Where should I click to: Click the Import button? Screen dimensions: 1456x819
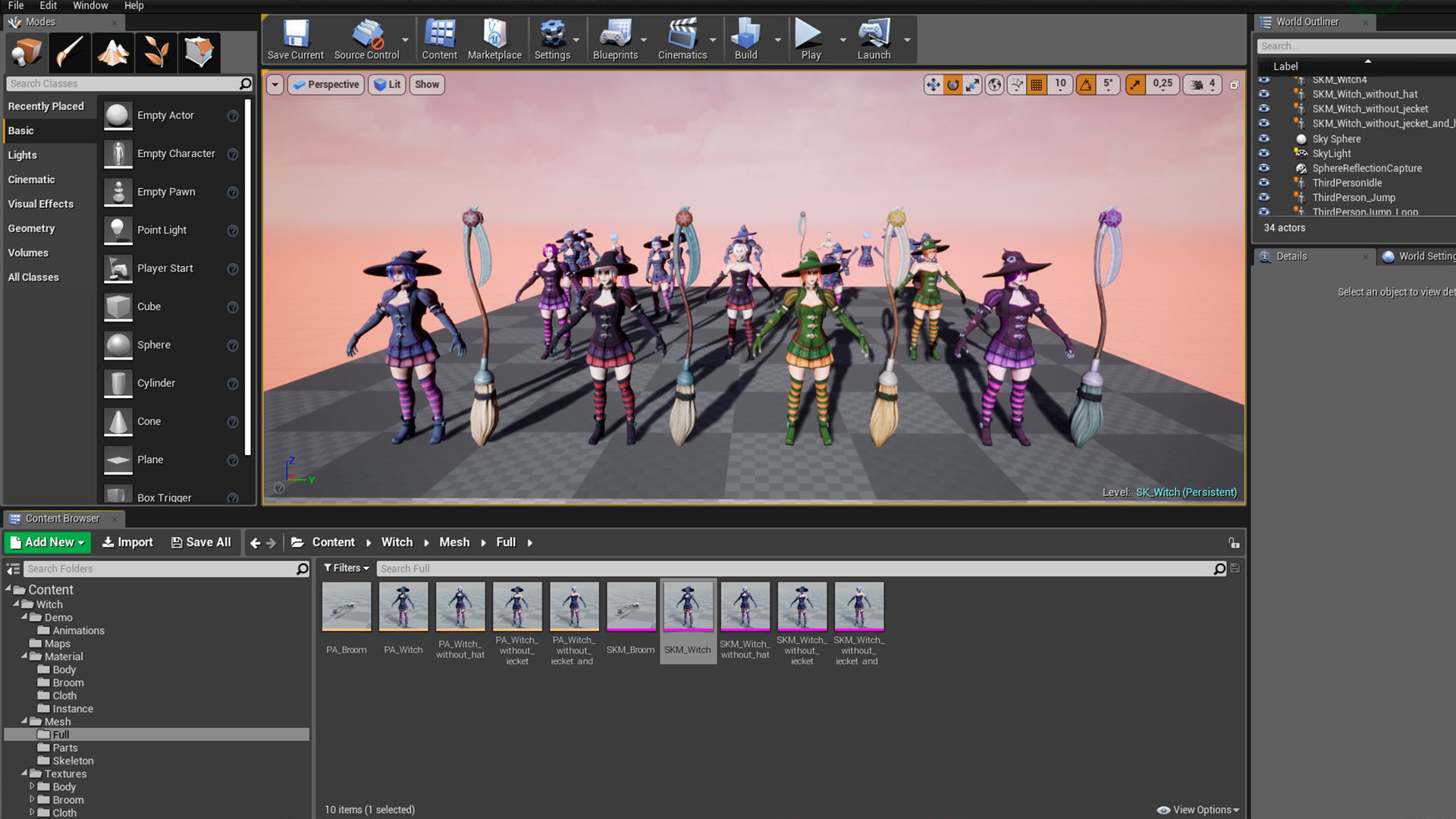(x=127, y=542)
